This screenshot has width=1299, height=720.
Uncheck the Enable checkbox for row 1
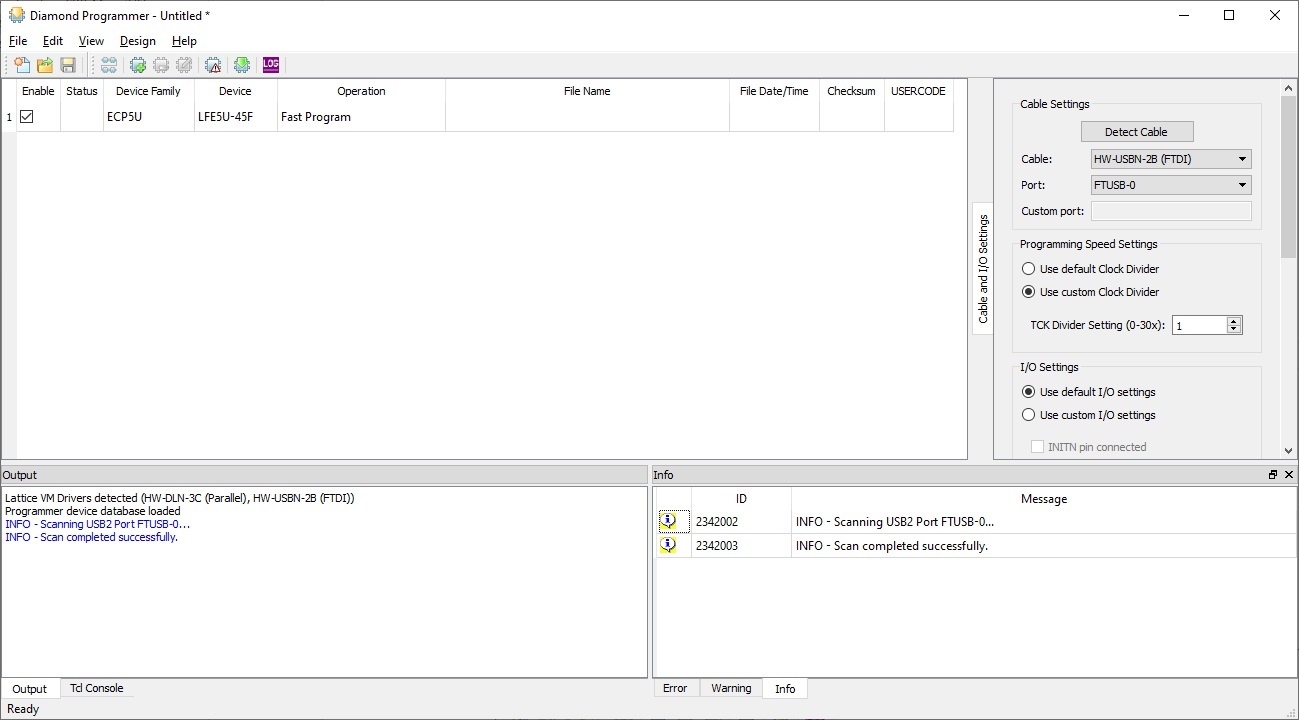27,117
